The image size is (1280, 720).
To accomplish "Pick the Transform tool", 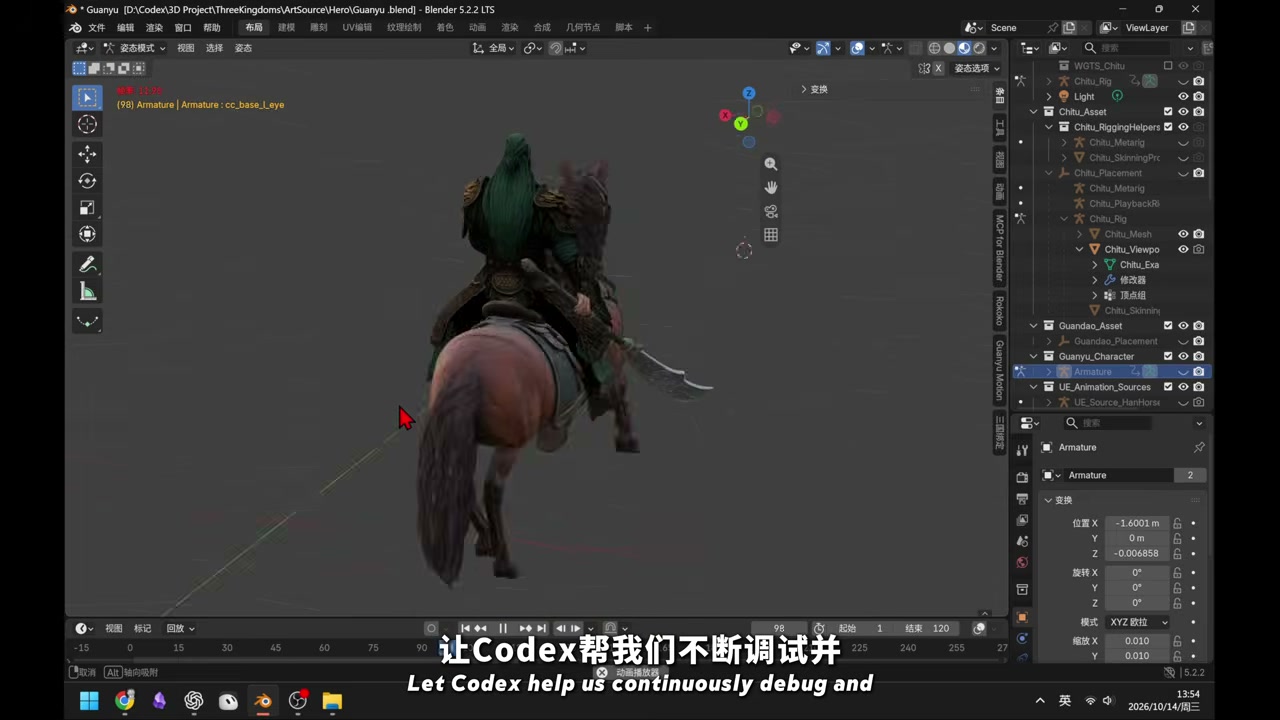I will [x=87, y=234].
